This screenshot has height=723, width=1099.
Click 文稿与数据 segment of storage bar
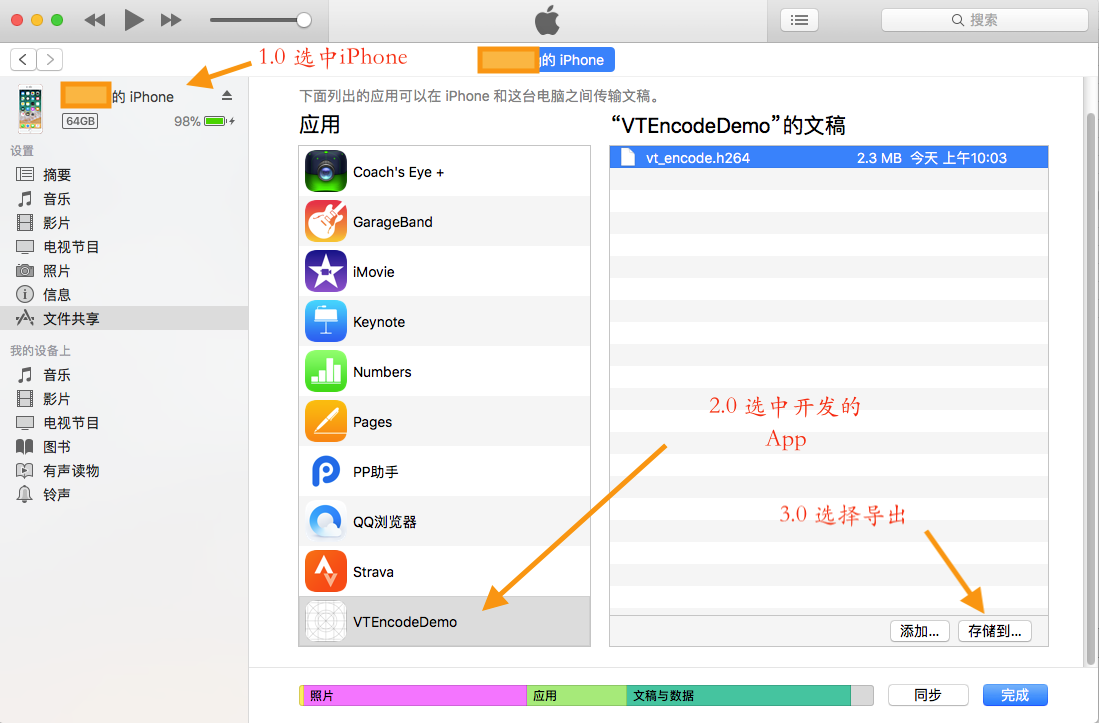[x=739, y=696]
